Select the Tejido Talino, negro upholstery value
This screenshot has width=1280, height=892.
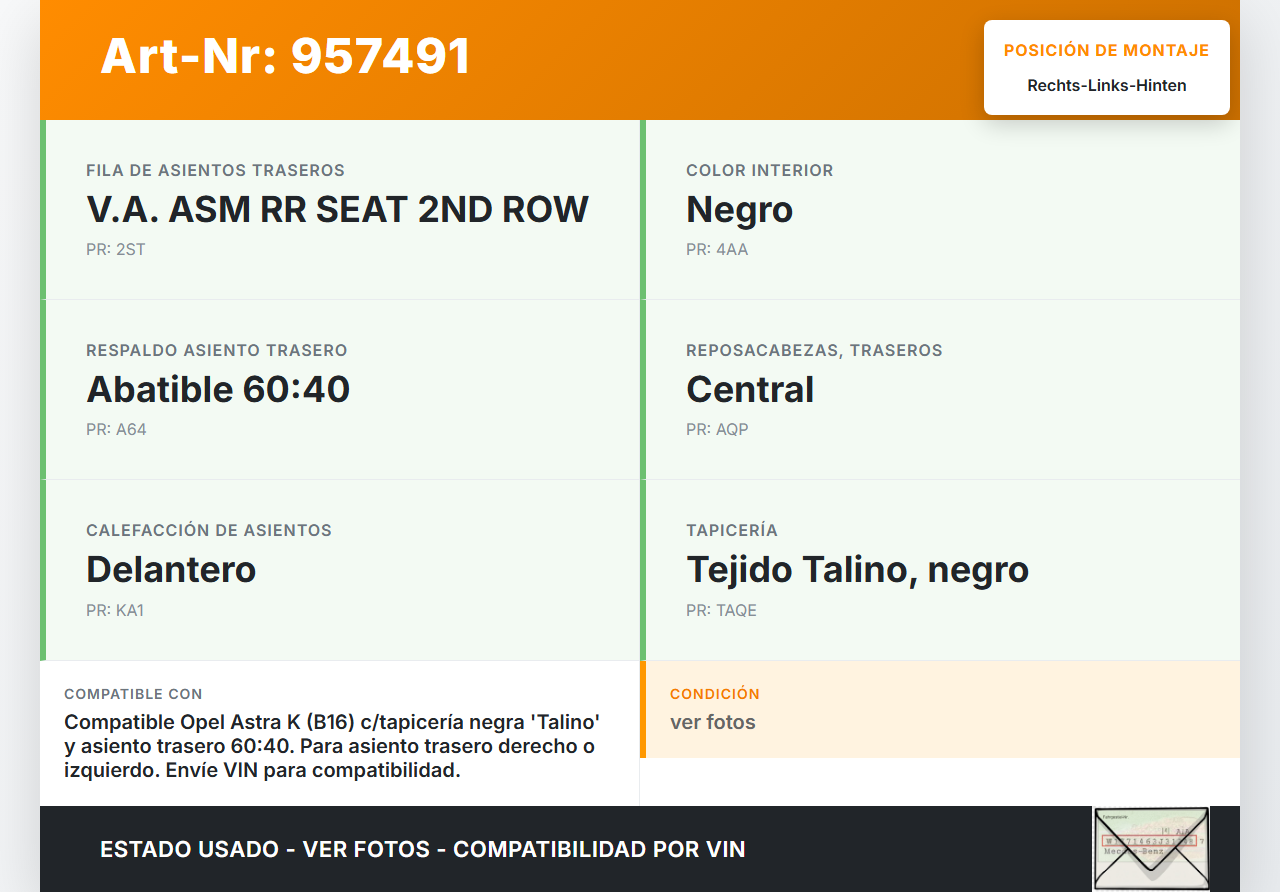coord(857,570)
